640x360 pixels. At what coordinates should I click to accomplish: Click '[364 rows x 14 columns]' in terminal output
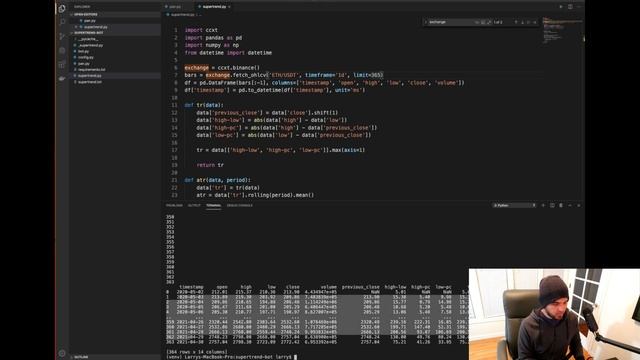197,352
